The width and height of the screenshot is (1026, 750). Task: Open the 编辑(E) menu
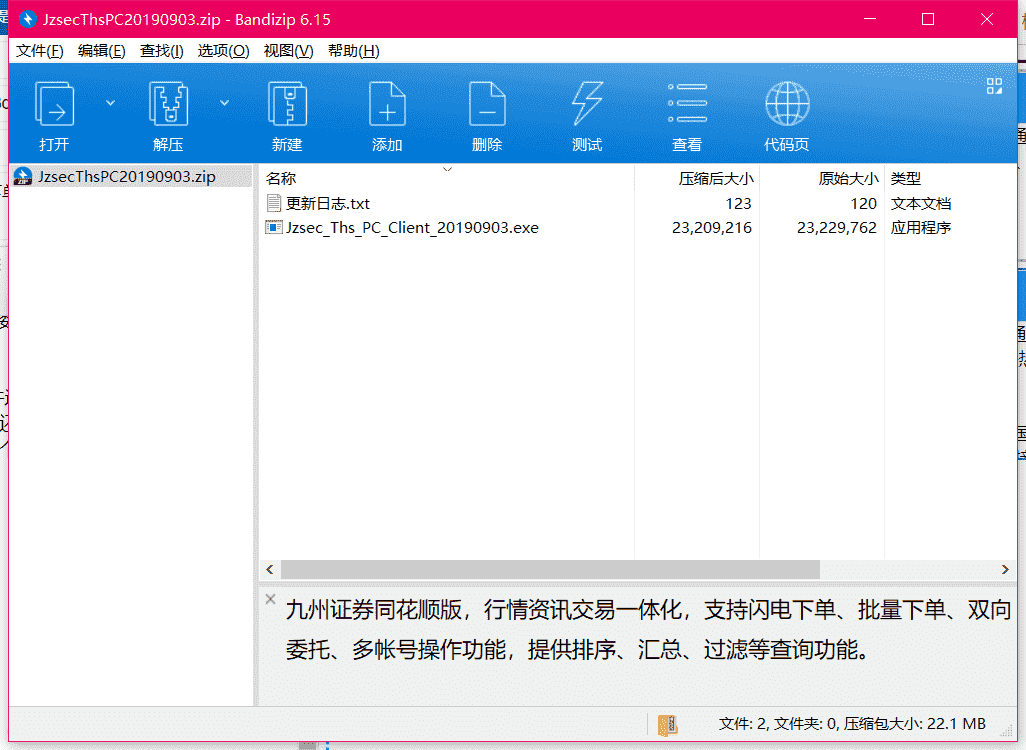click(101, 51)
